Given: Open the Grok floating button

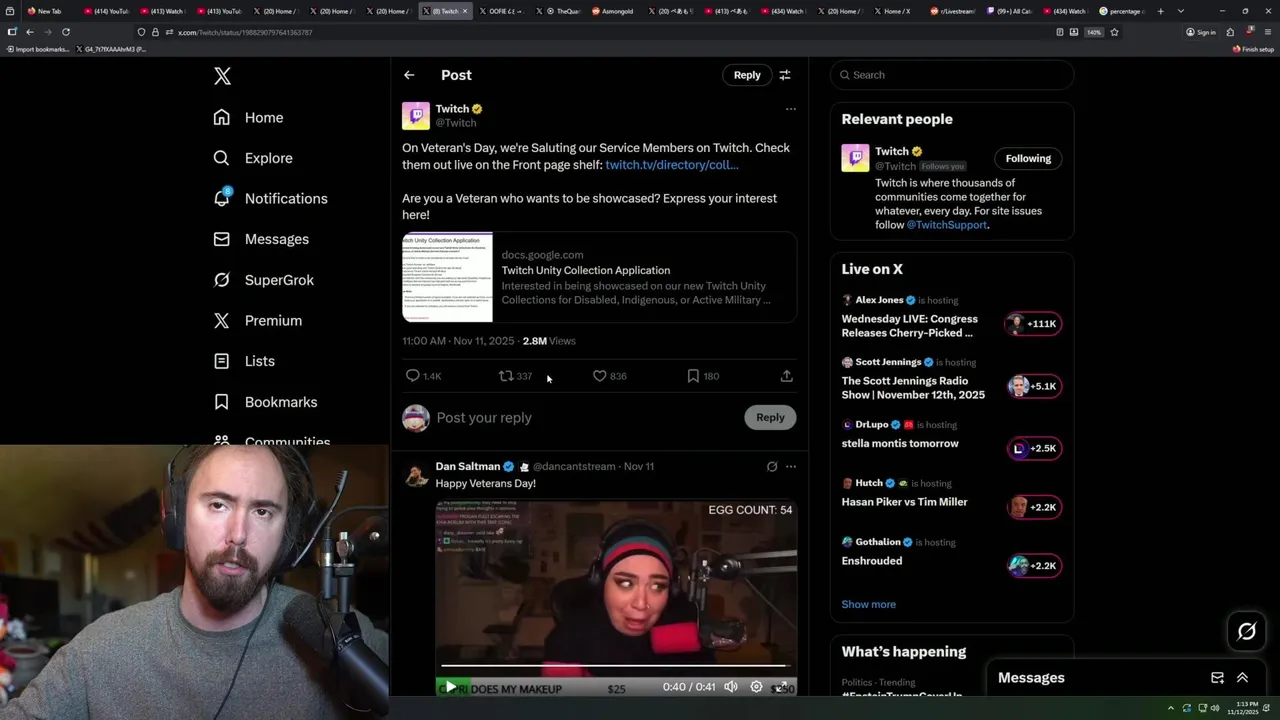Looking at the screenshot, I should 1246,631.
